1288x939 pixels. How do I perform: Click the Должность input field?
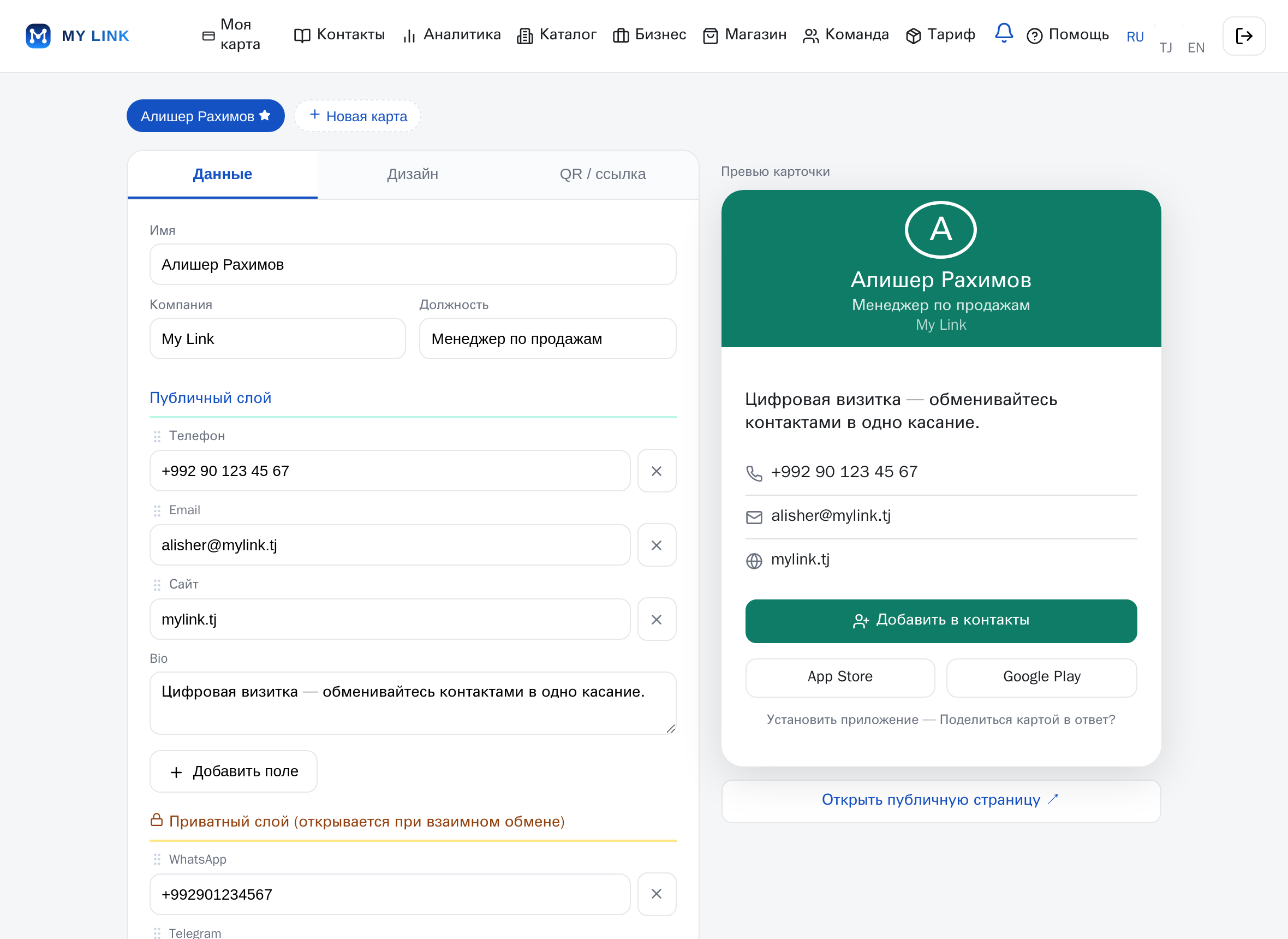547,338
